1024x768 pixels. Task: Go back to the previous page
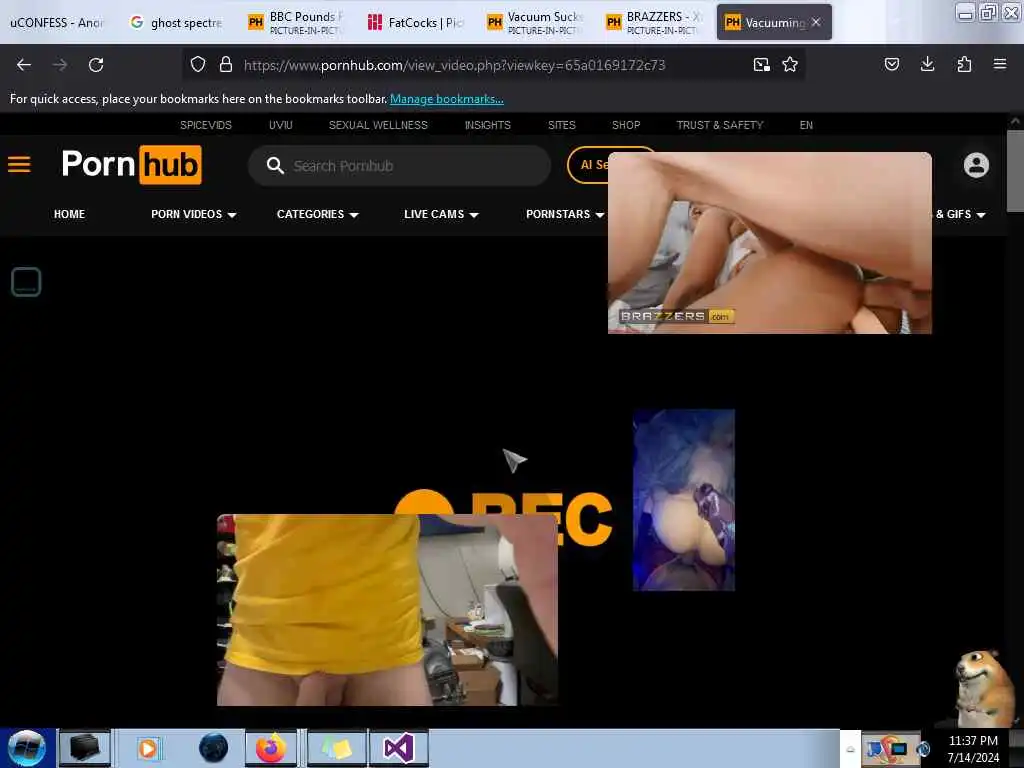pos(24,65)
